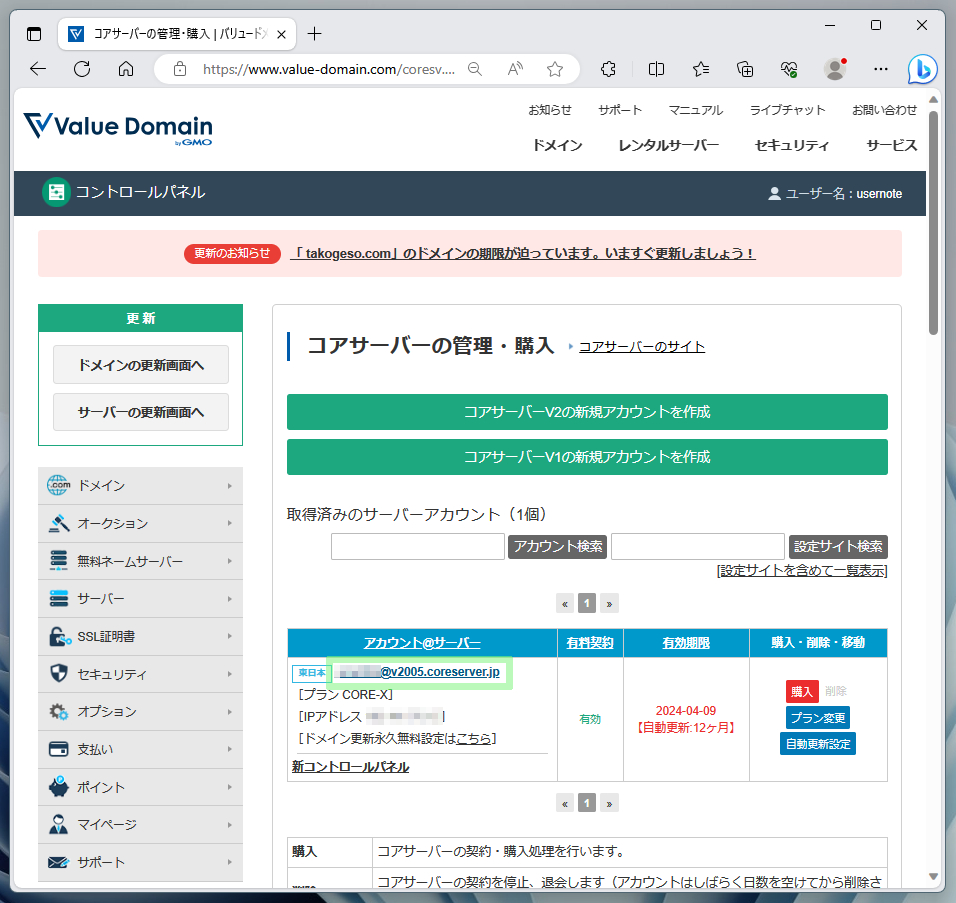Select ドメイン in main navigation
The image size is (956, 903).
tap(557, 145)
